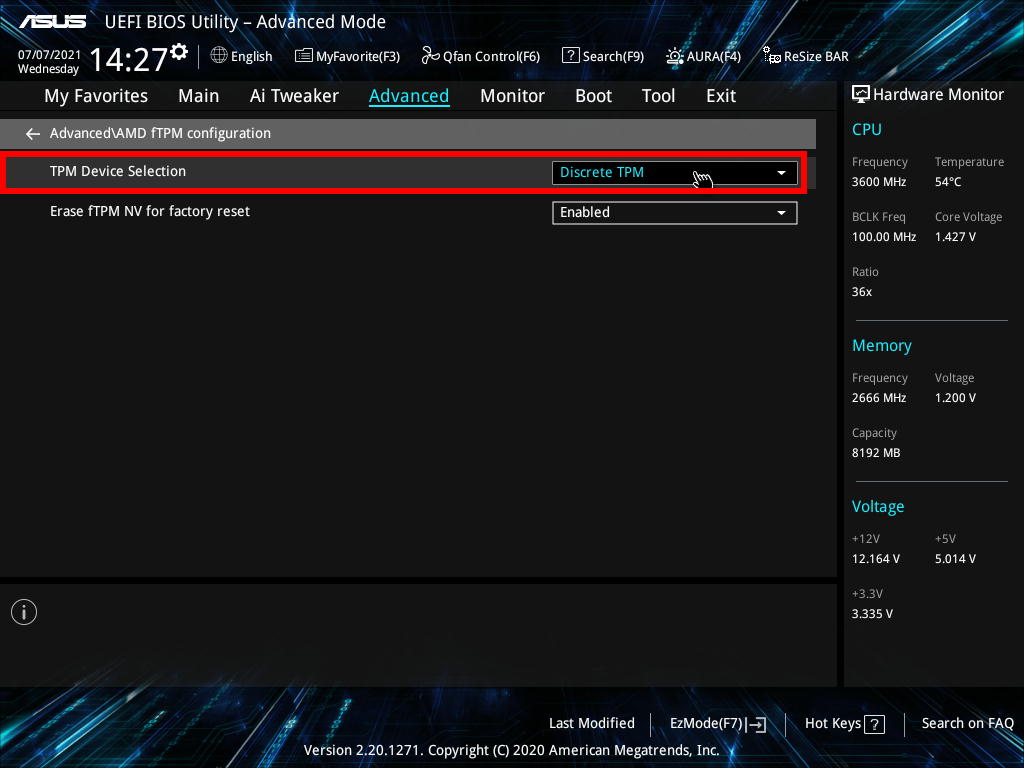
Task: Click the date 07/07/2021
Action: coord(49,55)
